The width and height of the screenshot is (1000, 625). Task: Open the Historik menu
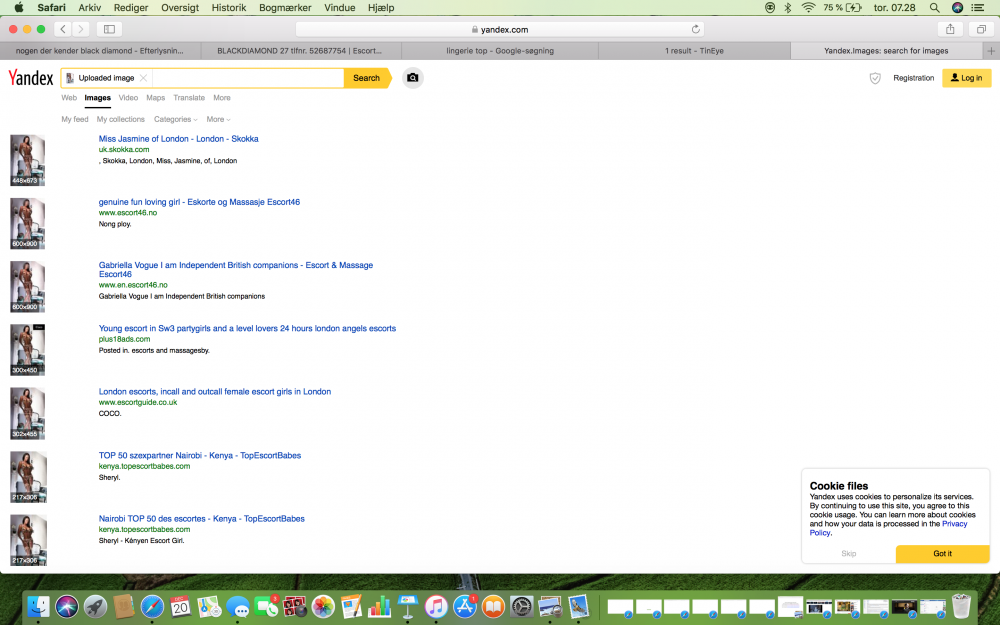(228, 8)
